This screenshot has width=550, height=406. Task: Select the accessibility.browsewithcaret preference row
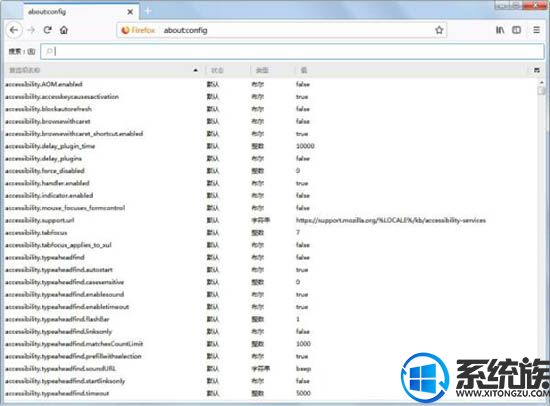point(270,121)
